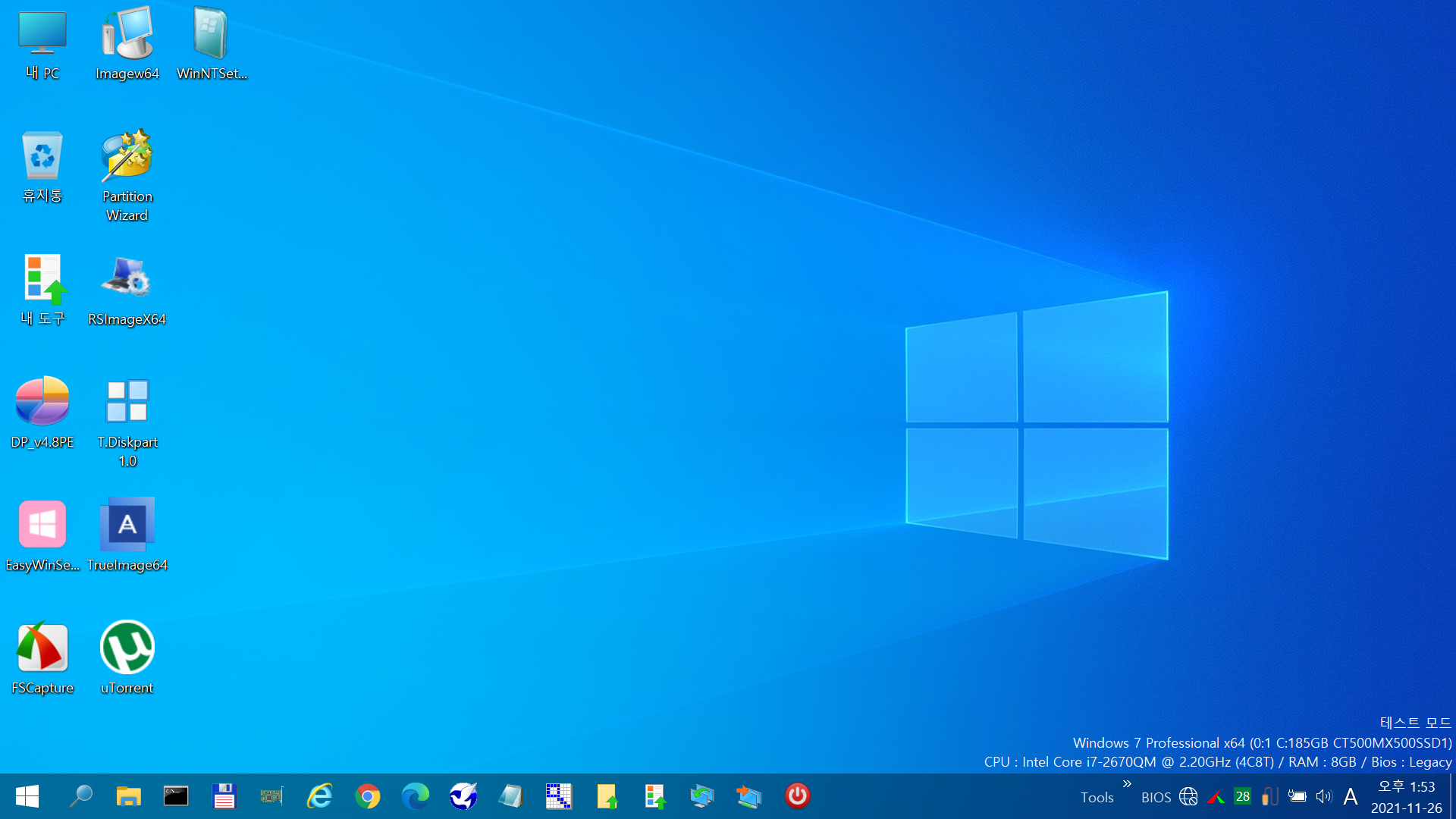Click the blue pixel-grid icon in taskbar

(559, 796)
